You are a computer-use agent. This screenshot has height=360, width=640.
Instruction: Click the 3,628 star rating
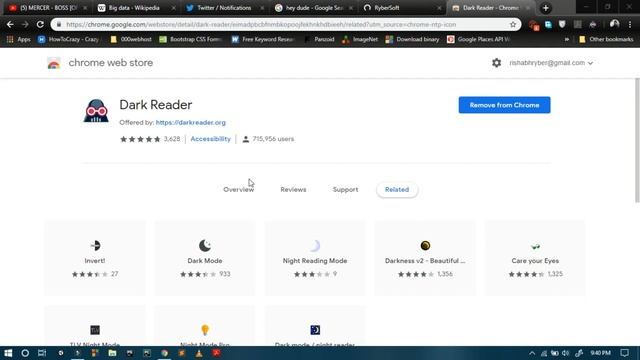[150, 139]
